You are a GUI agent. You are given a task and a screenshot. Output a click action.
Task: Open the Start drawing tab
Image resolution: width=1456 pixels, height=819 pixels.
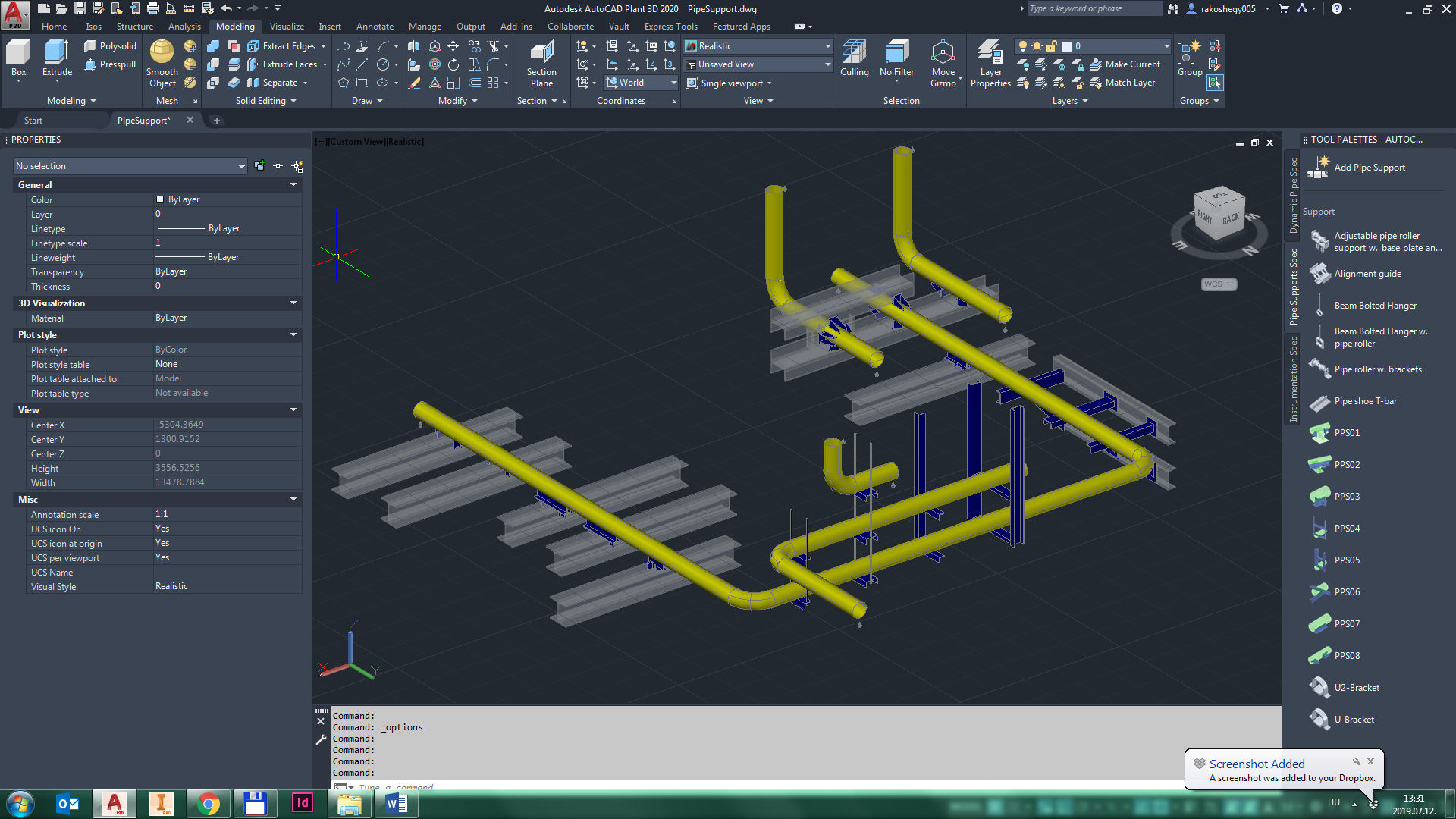click(x=33, y=121)
